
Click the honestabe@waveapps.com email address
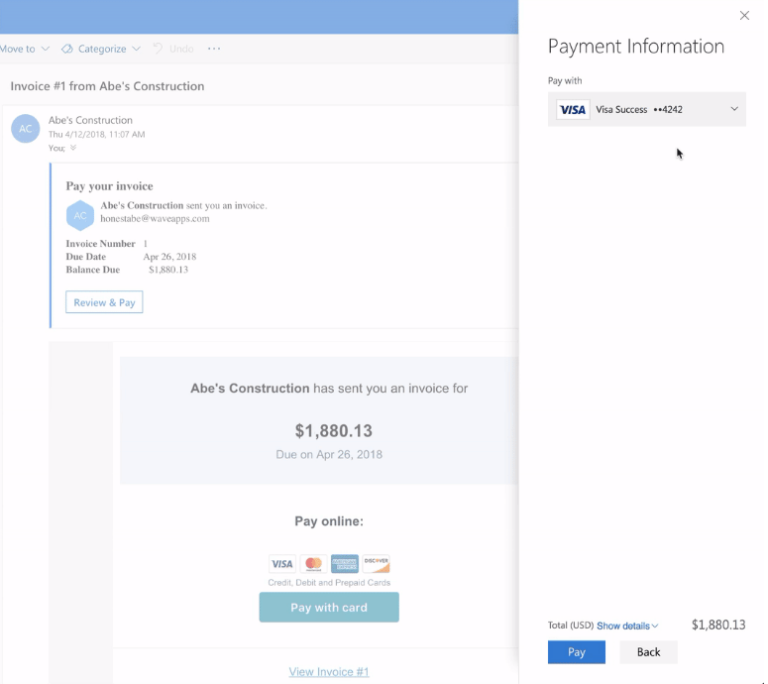[x=155, y=219]
